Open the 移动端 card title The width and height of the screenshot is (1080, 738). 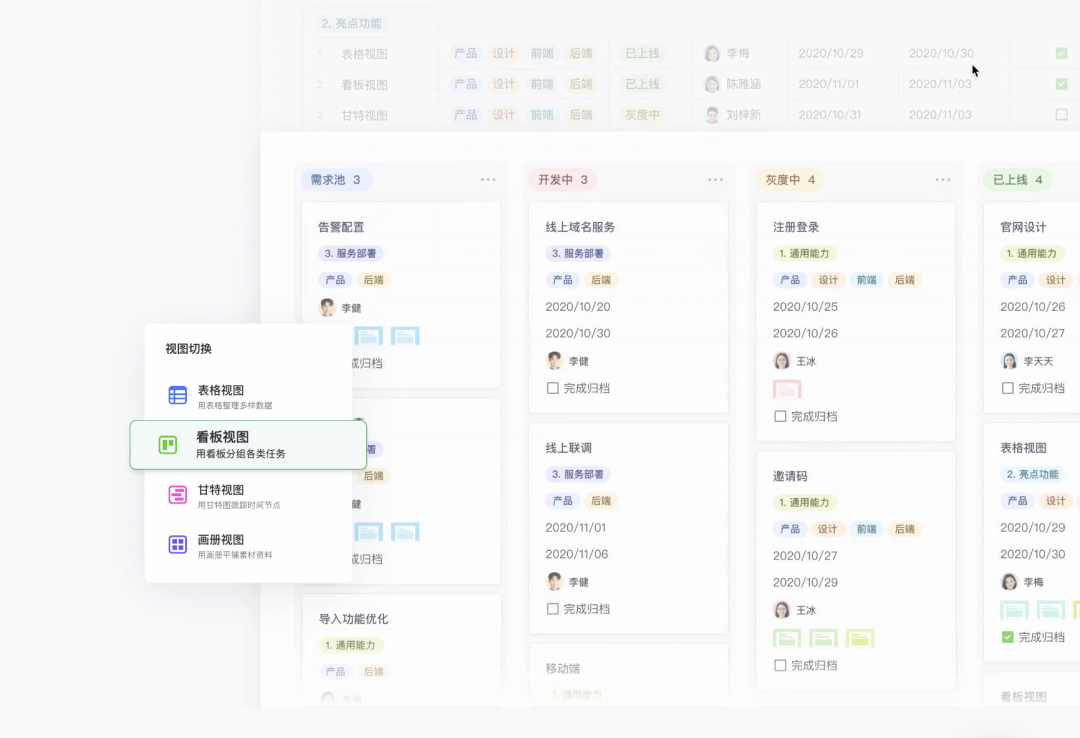point(563,668)
